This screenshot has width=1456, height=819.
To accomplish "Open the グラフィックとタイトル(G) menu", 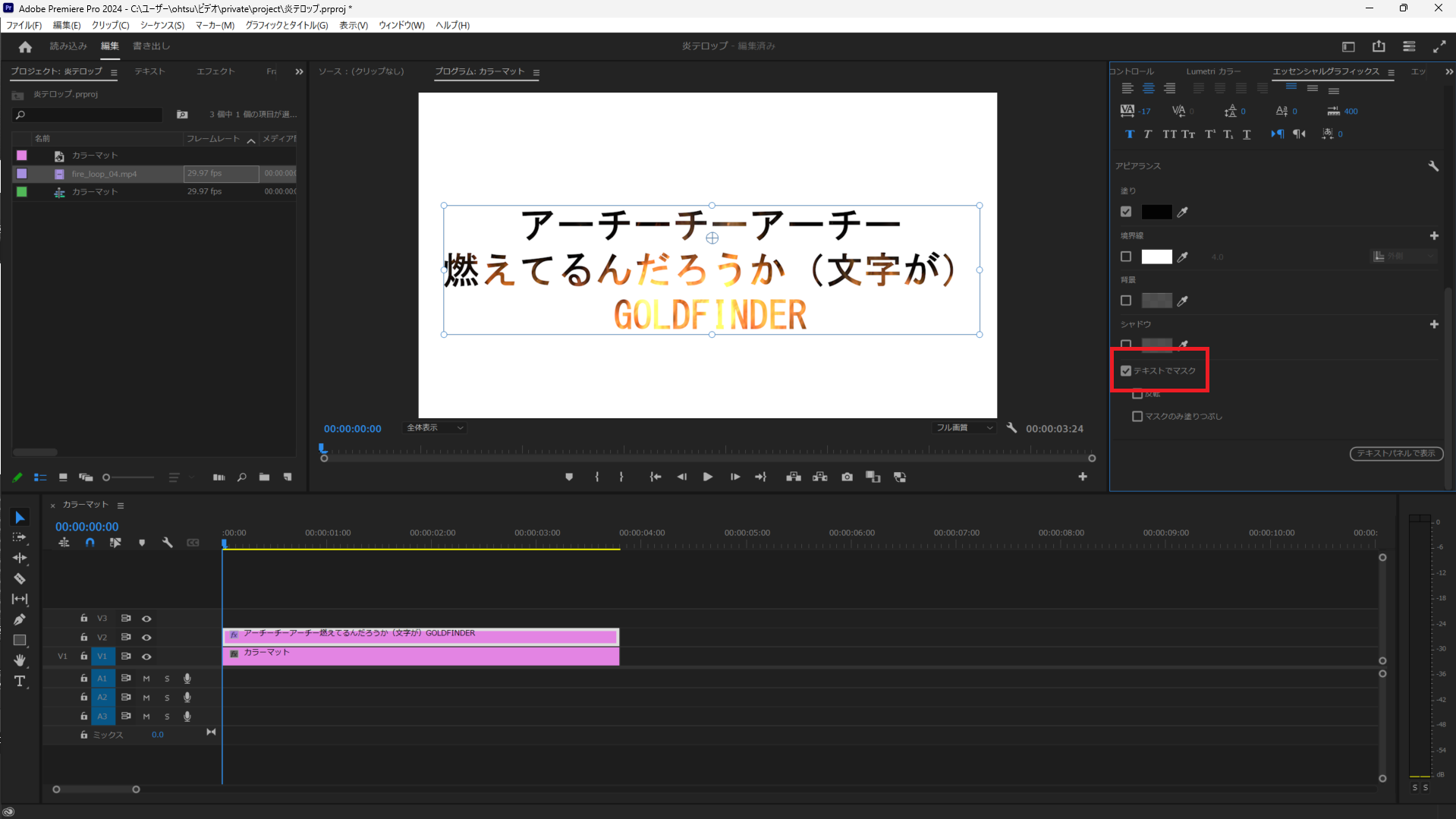I will click(287, 25).
